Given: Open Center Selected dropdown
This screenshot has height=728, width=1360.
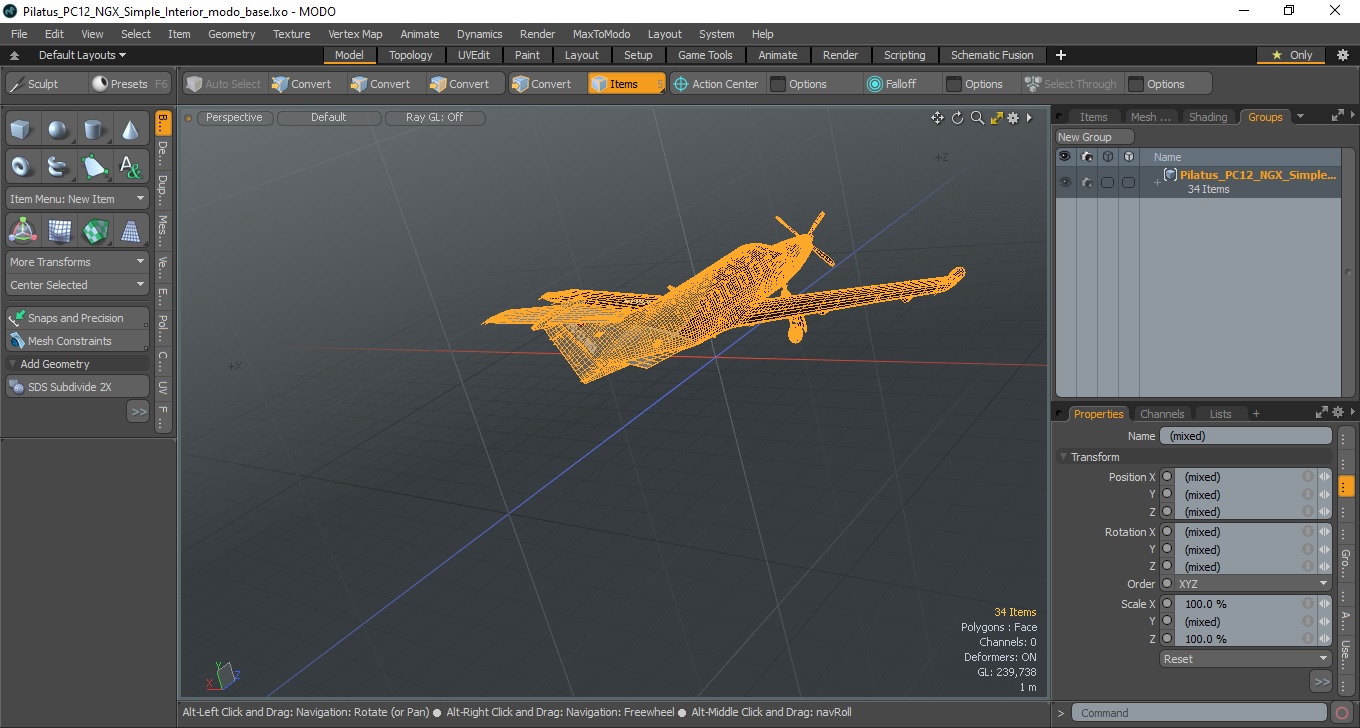Looking at the screenshot, I should coord(77,285).
